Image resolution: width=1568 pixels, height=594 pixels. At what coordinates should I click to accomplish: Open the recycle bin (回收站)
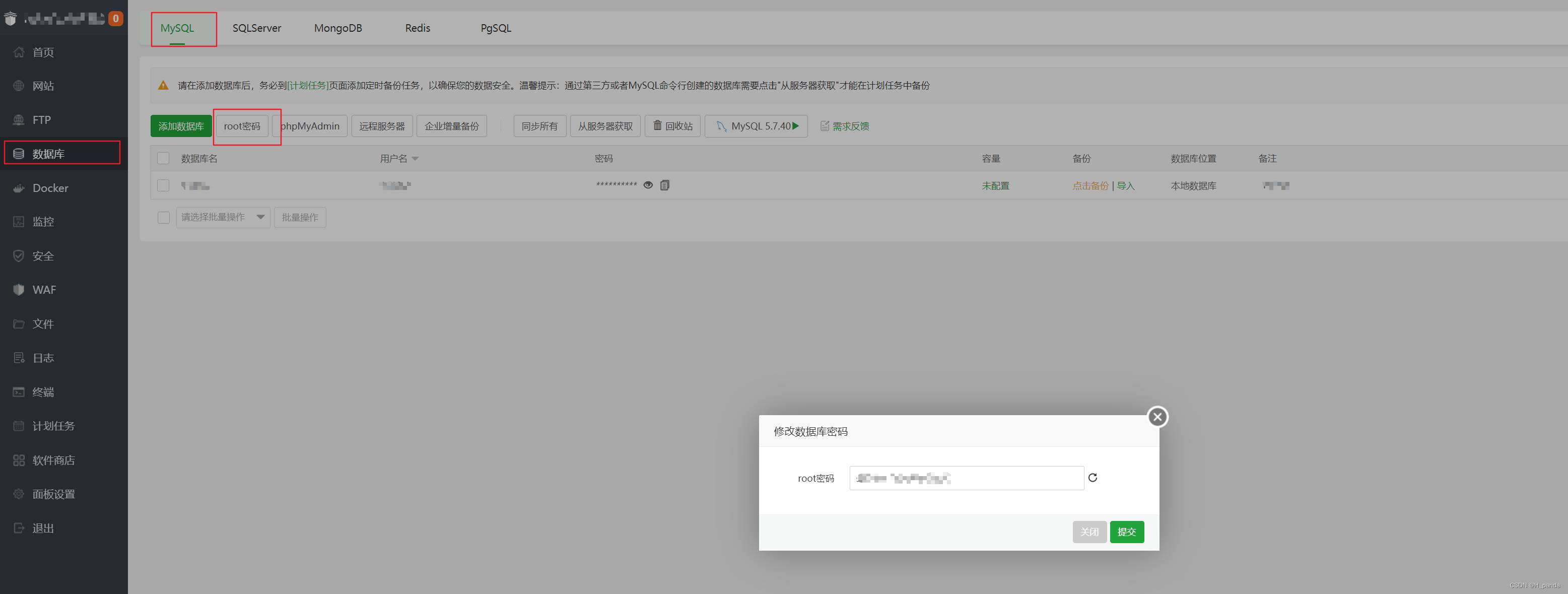coord(672,126)
